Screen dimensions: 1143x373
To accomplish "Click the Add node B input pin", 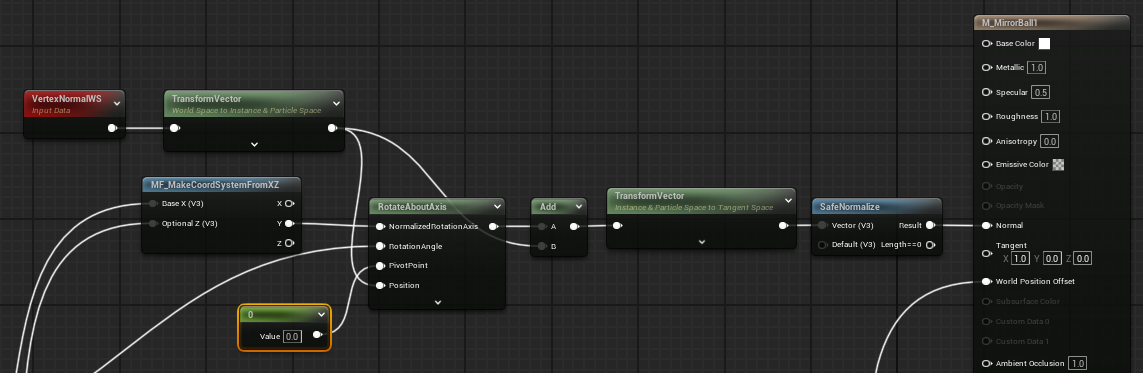I will click(542, 246).
